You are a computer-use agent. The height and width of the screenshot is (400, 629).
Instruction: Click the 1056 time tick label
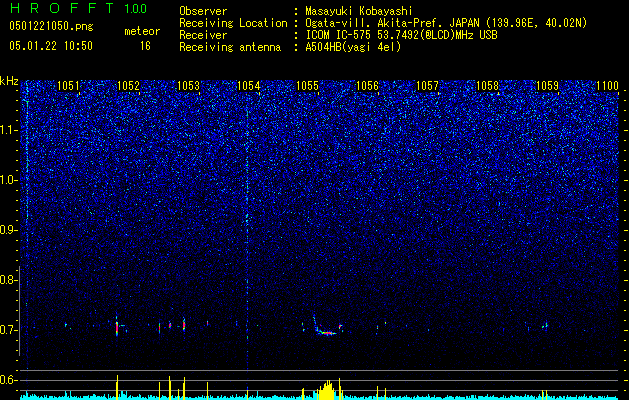(367, 86)
